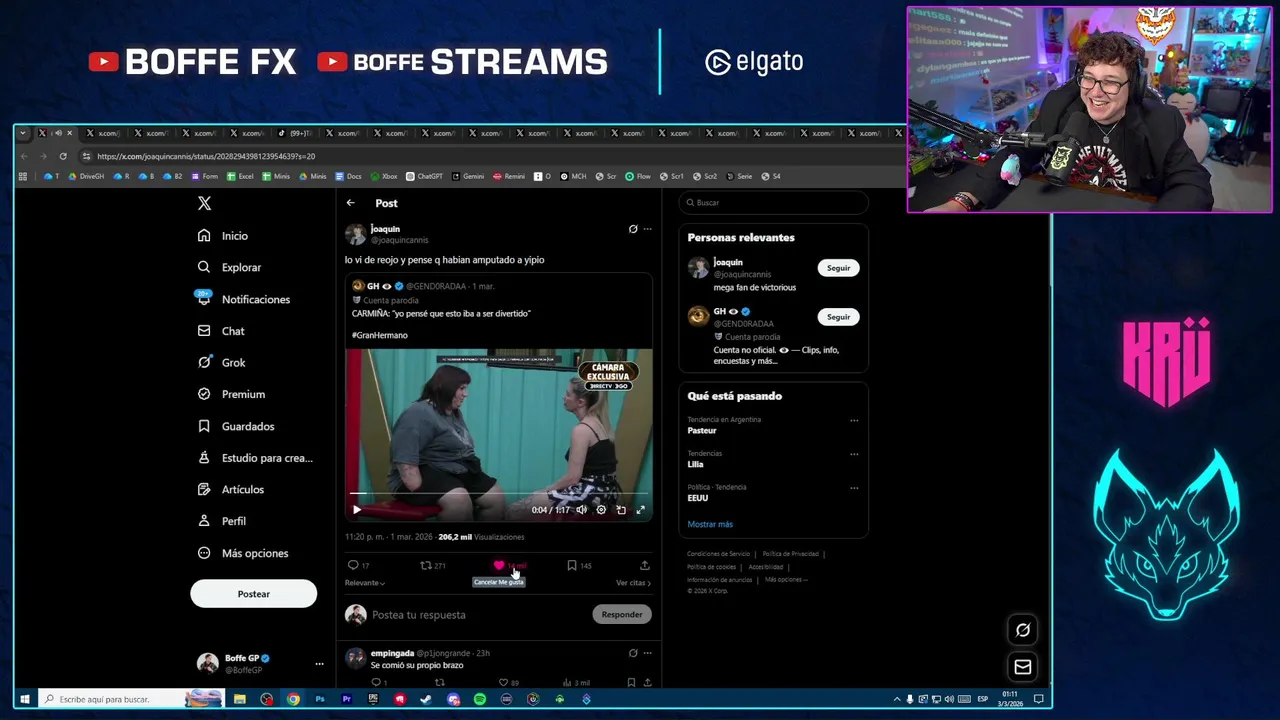Open the floating messages envelope button
Viewport: 1280px width, 720px height.
(x=1023, y=667)
